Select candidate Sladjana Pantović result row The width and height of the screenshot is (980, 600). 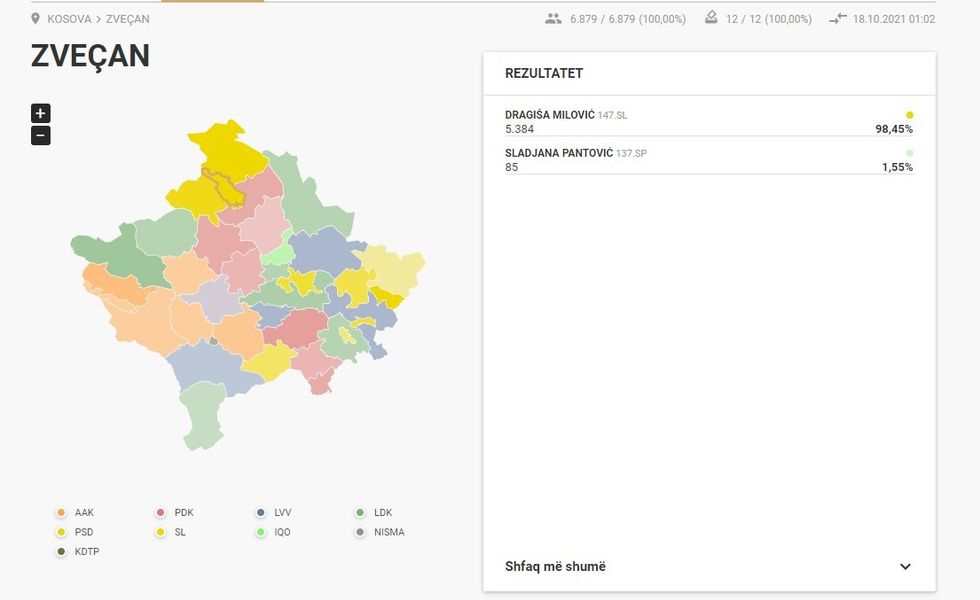click(x=708, y=160)
